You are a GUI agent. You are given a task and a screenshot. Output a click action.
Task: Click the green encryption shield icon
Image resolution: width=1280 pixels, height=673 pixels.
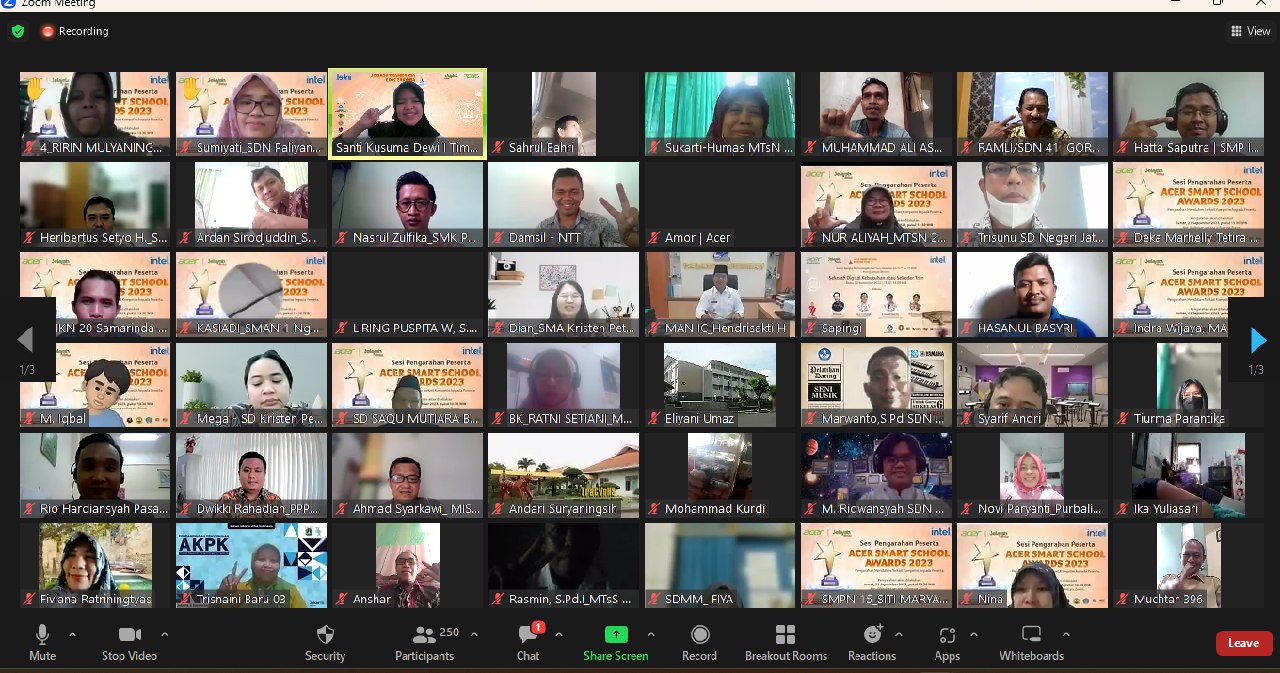pyautogui.click(x=18, y=31)
